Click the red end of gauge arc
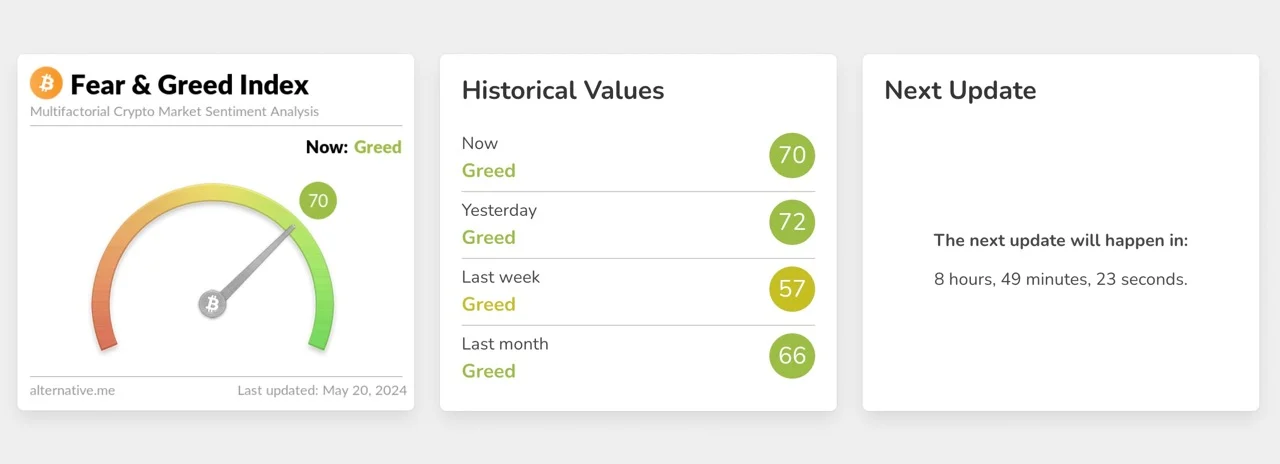 coord(106,338)
